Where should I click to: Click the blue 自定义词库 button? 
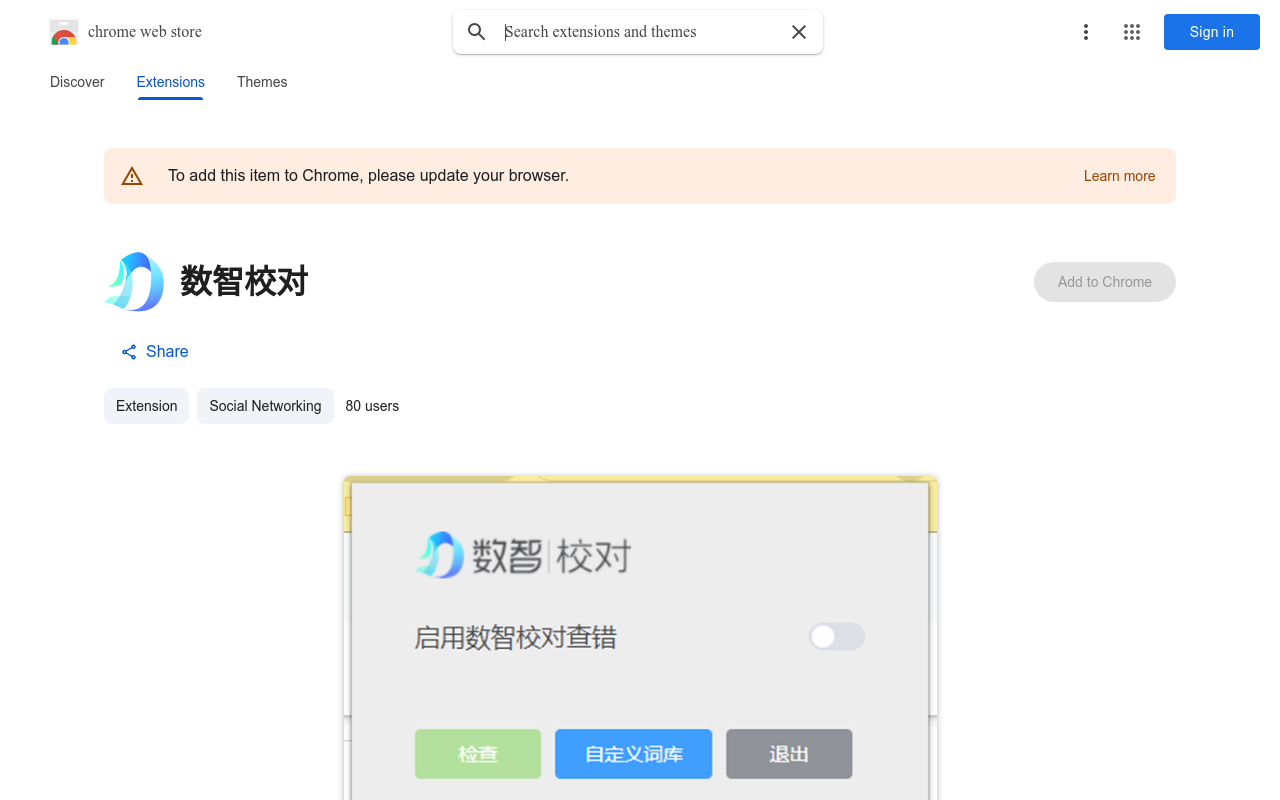click(x=633, y=754)
